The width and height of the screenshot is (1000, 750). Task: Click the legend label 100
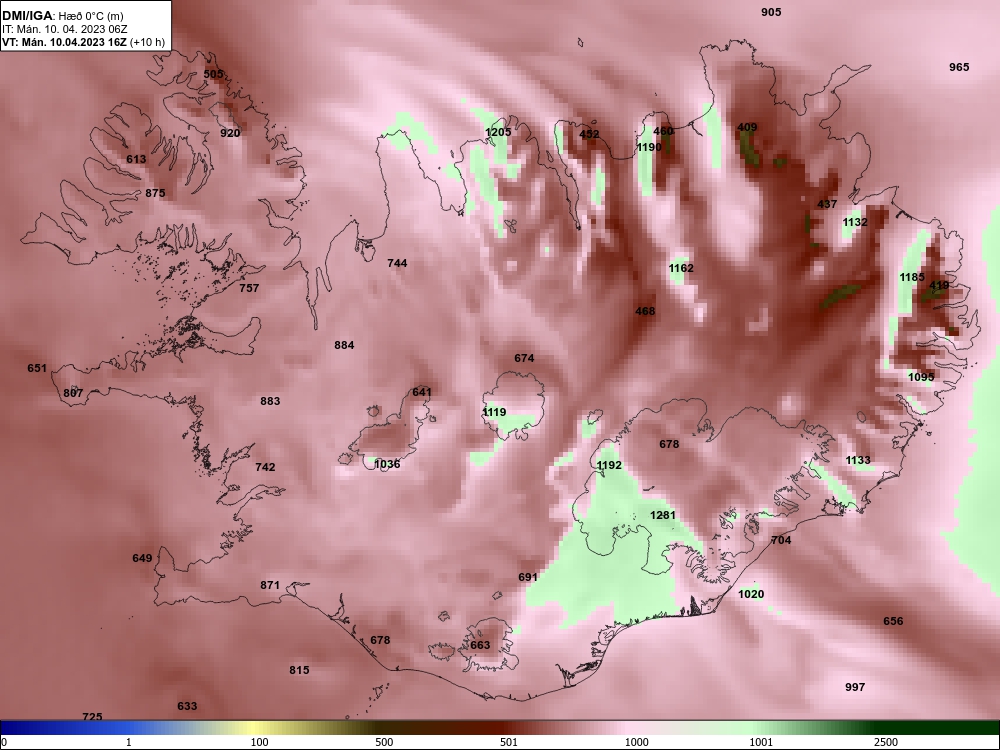260,742
